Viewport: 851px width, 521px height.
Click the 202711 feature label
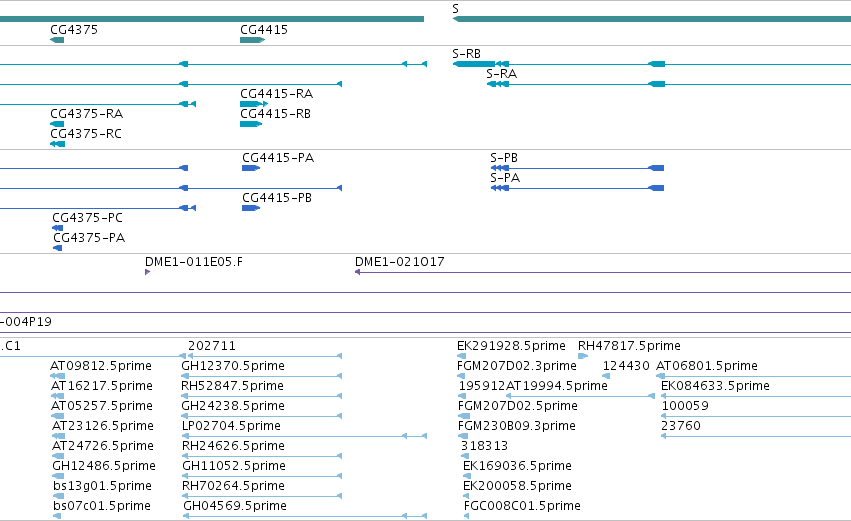pyautogui.click(x=212, y=346)
